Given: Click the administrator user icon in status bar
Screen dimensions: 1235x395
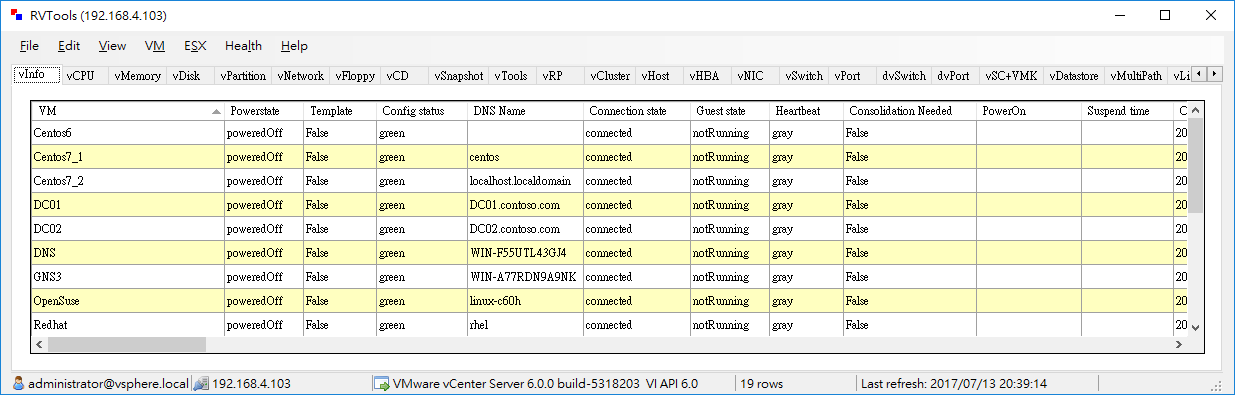Looking at the screenshot, I should coord(19,383).
